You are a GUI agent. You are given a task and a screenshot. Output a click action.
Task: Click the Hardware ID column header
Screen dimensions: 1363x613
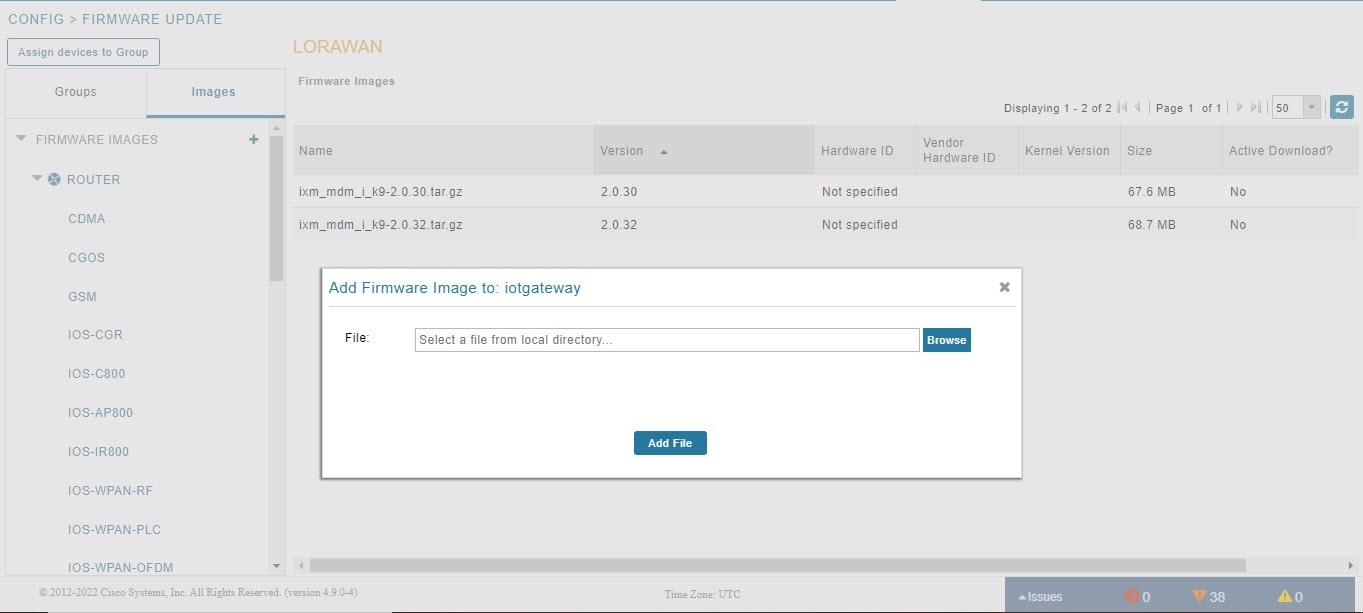point(865,151)
